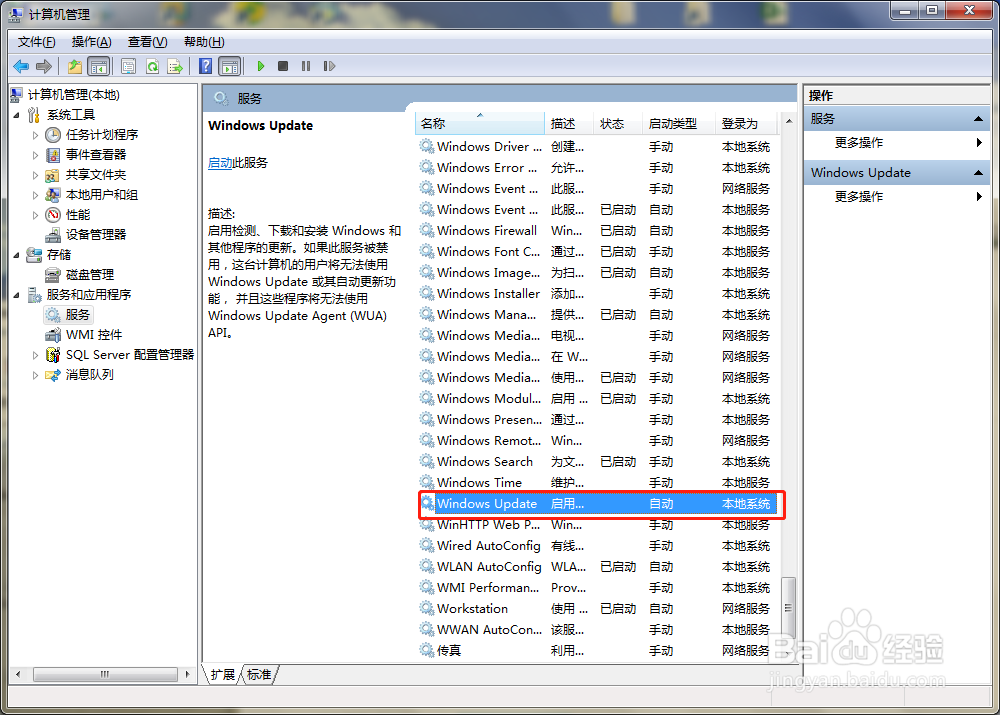Open the Help question mark icon
This screenshot has width=1000, height=715.
coord(205,66)
